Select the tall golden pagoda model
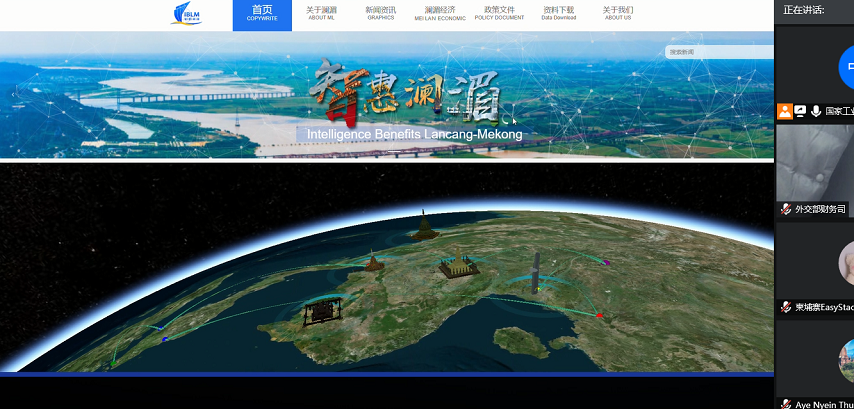854x409 pixels. tap(424, 226)
